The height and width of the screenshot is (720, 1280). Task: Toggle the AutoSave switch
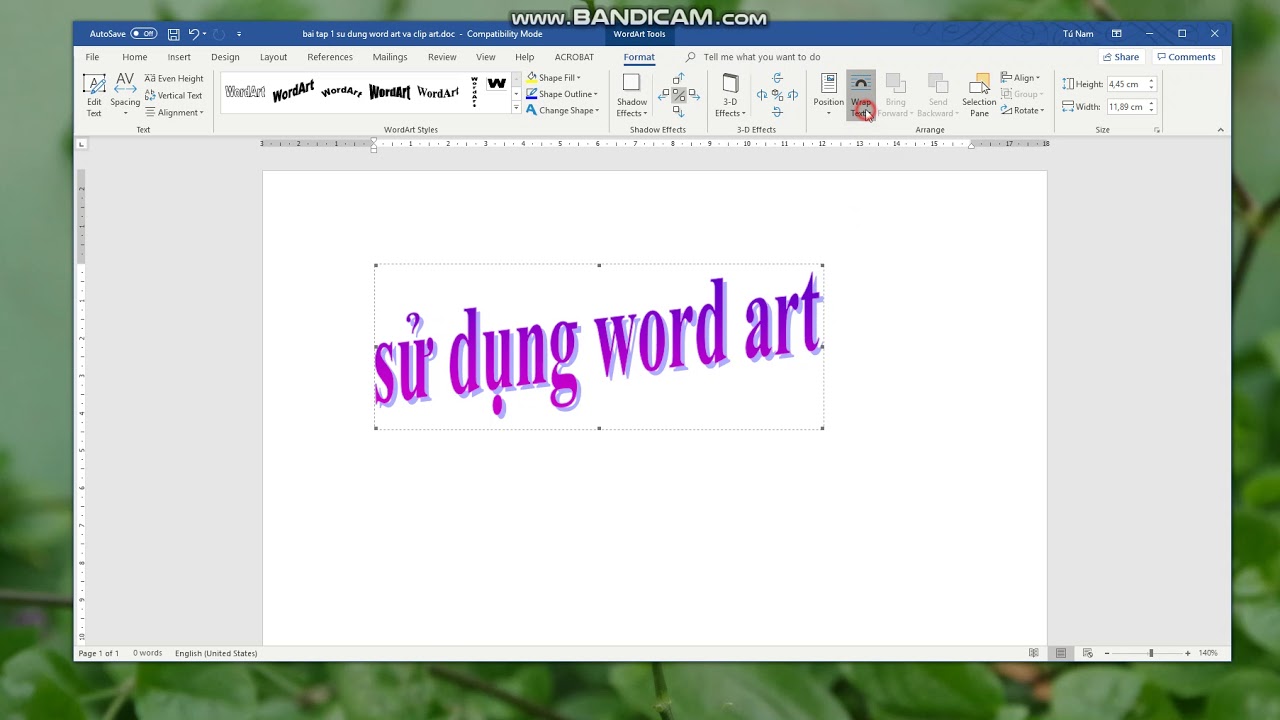(x=143, y=34)
